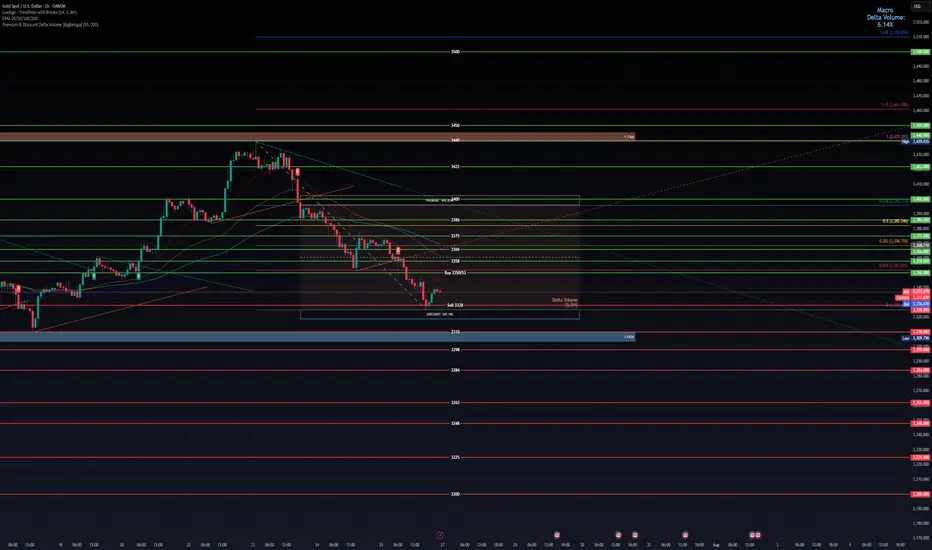Click the green 3,500.000 price axis tag
Viewport: 932px width, 550px height.
click(x=921, y=52)
